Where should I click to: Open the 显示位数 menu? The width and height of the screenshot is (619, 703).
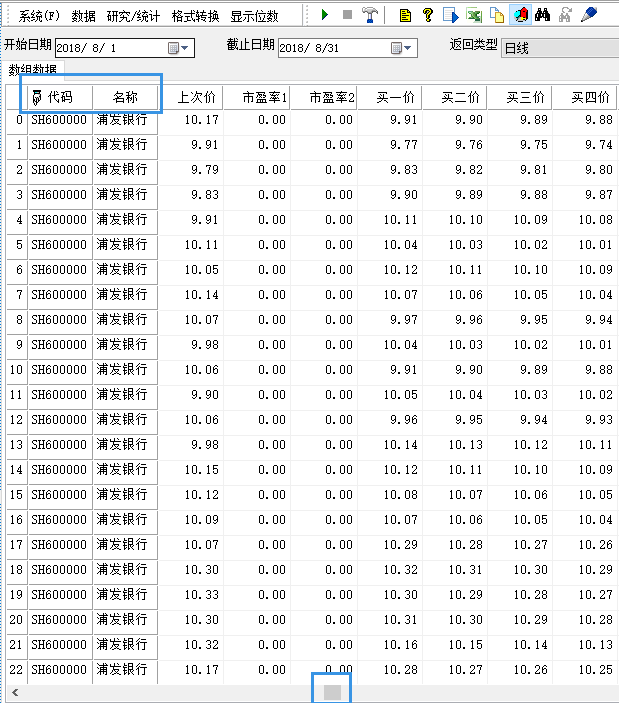point(254,17)
